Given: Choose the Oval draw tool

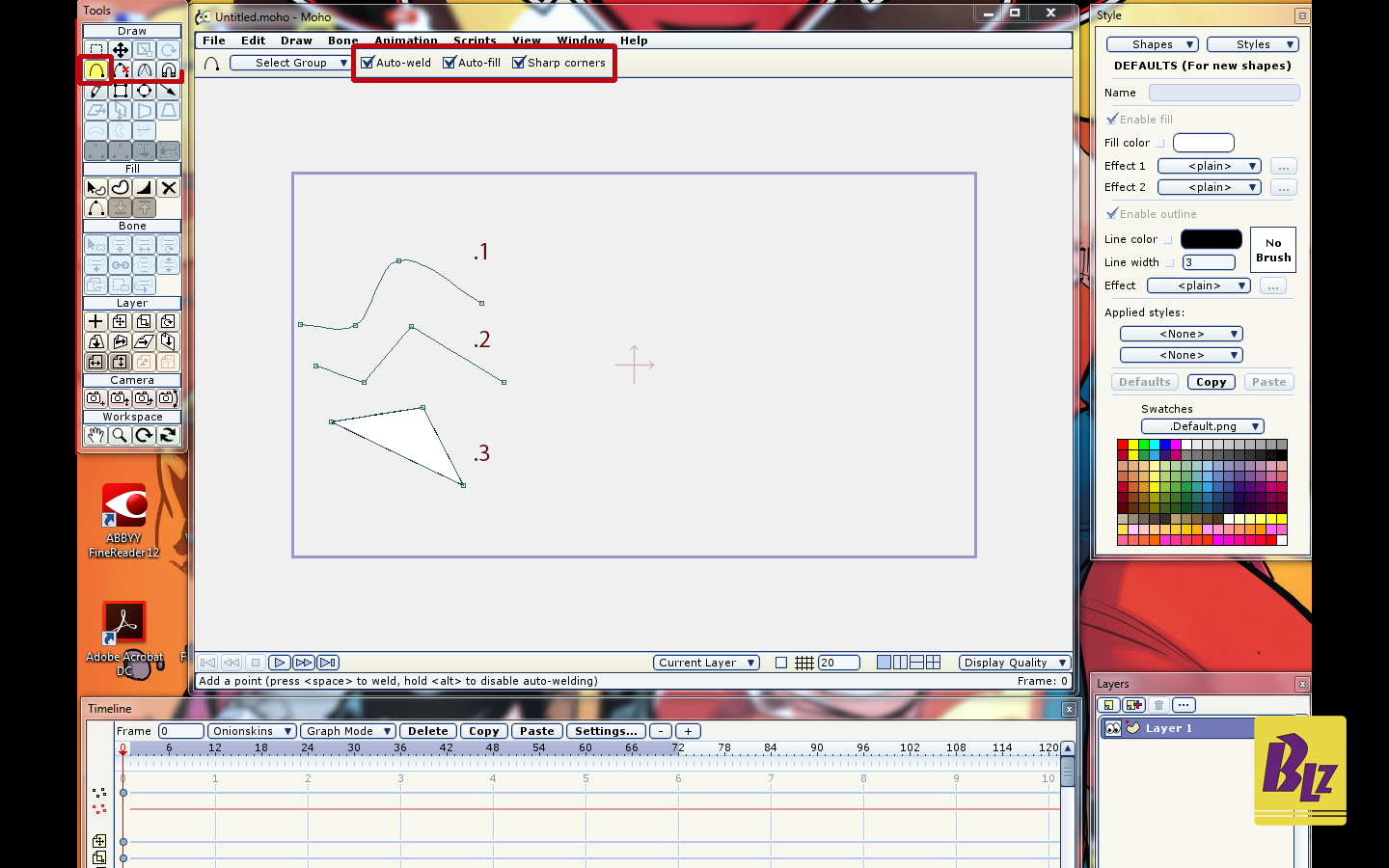Looking at the screenshot, I should click(144, 91).
